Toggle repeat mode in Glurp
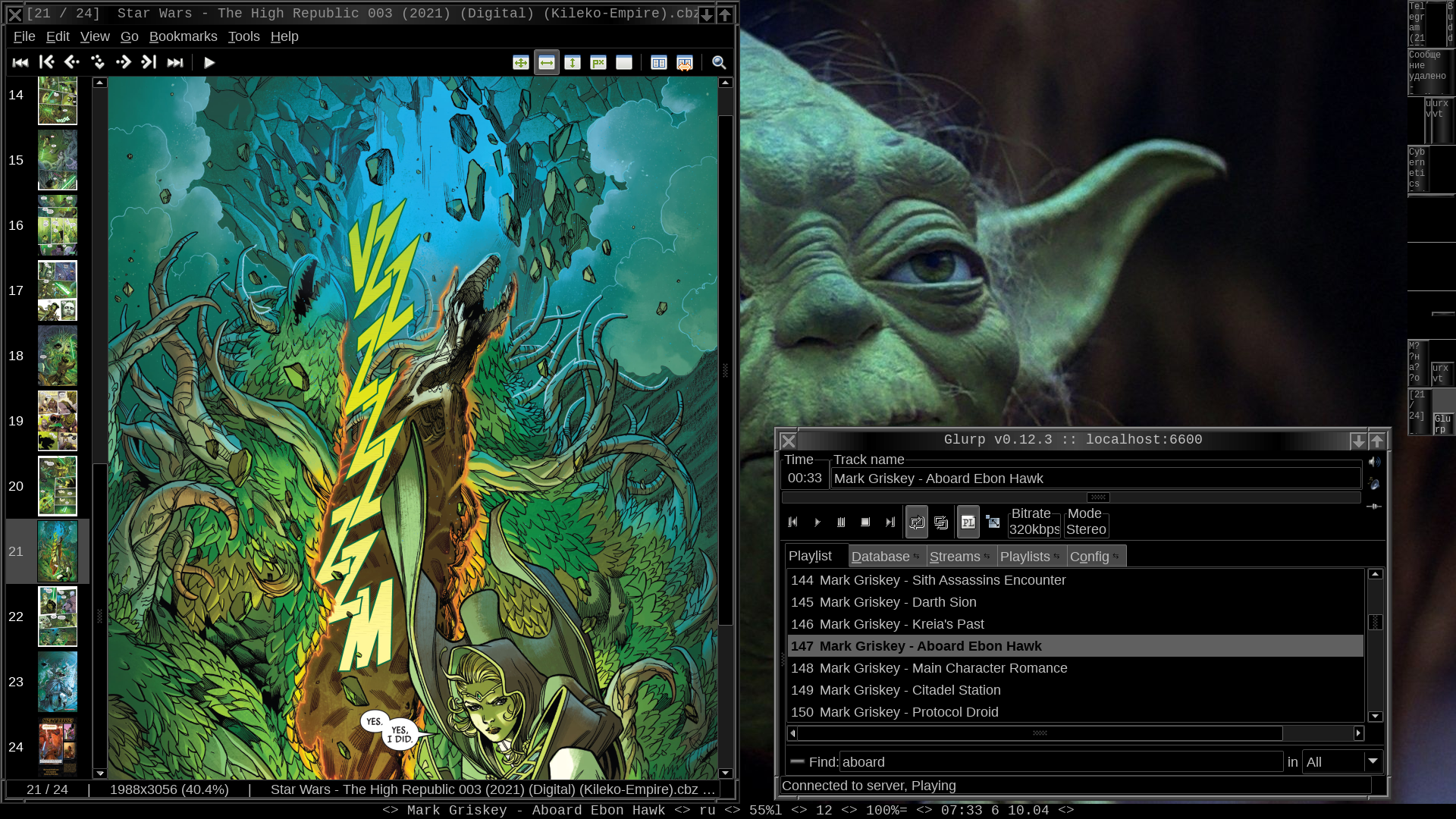 click(917, 522)
